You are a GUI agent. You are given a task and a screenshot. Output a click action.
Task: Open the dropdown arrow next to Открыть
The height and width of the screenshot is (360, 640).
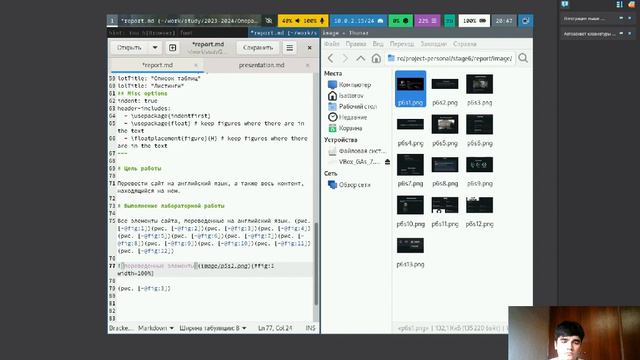[x=155, y=48]
